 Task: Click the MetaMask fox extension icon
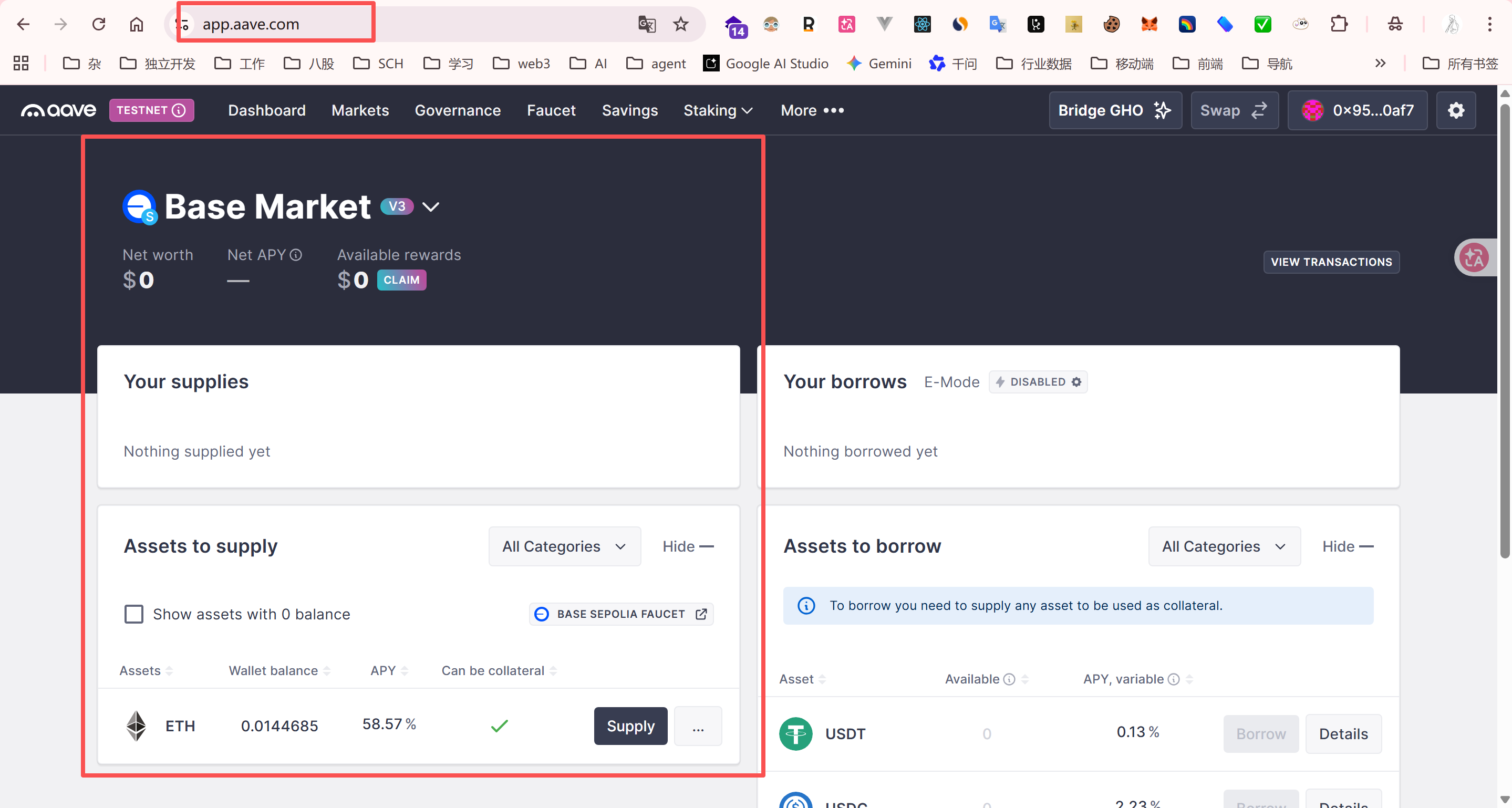[1148, 24]
